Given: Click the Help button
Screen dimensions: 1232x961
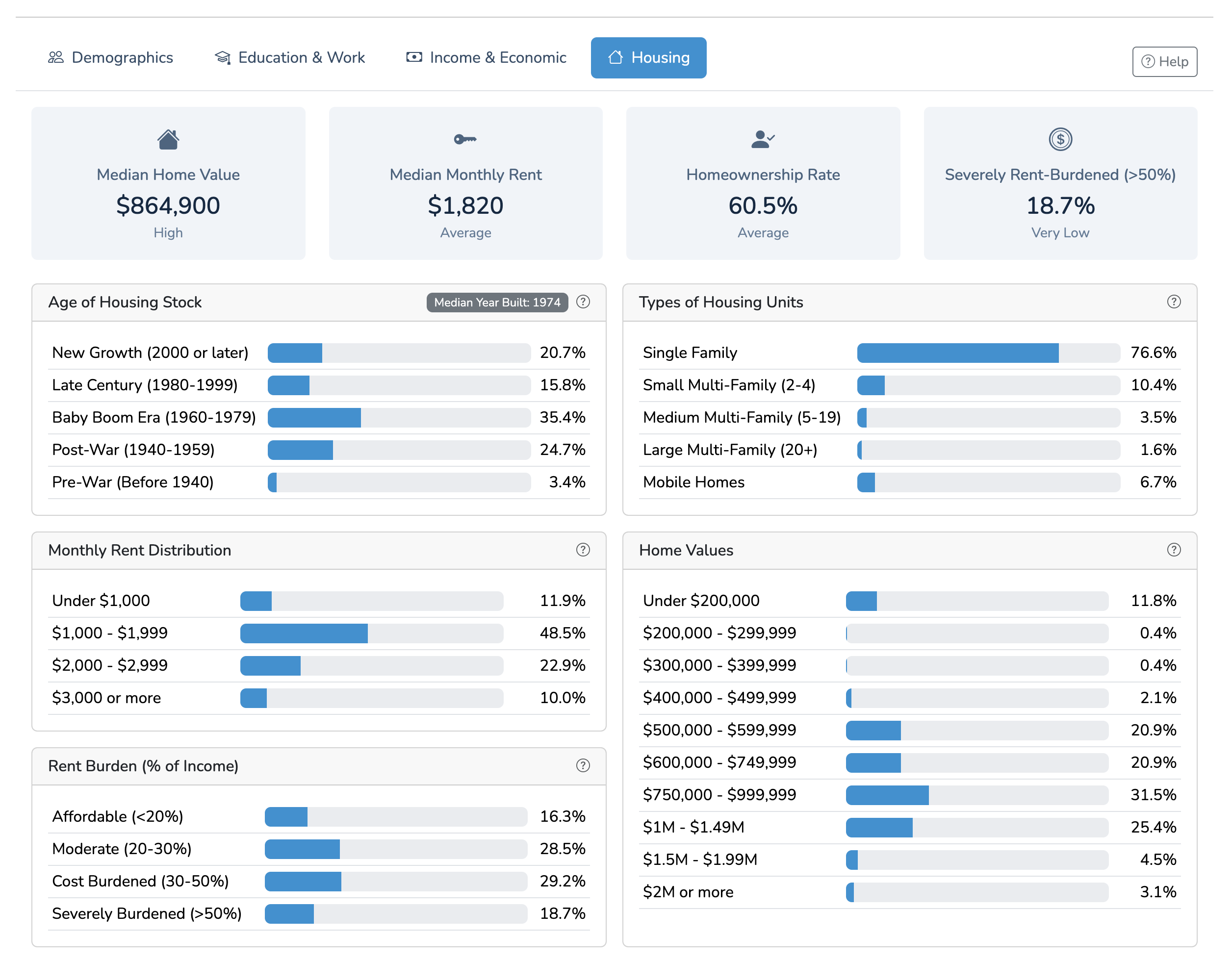Looking at the screenshot, I should 1164,61.
